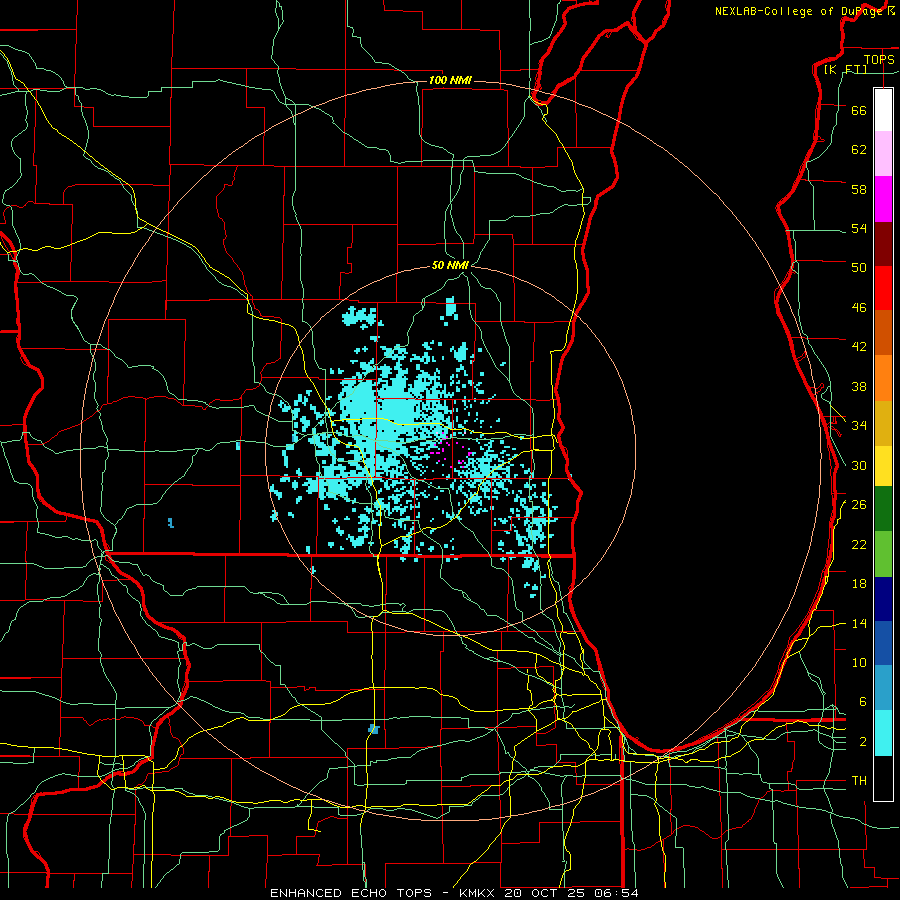The height and width of the screenshot is (900, 900).
Task: Click the yellow legend swatch
Action: pyautogui.click(x=883, y=466)
